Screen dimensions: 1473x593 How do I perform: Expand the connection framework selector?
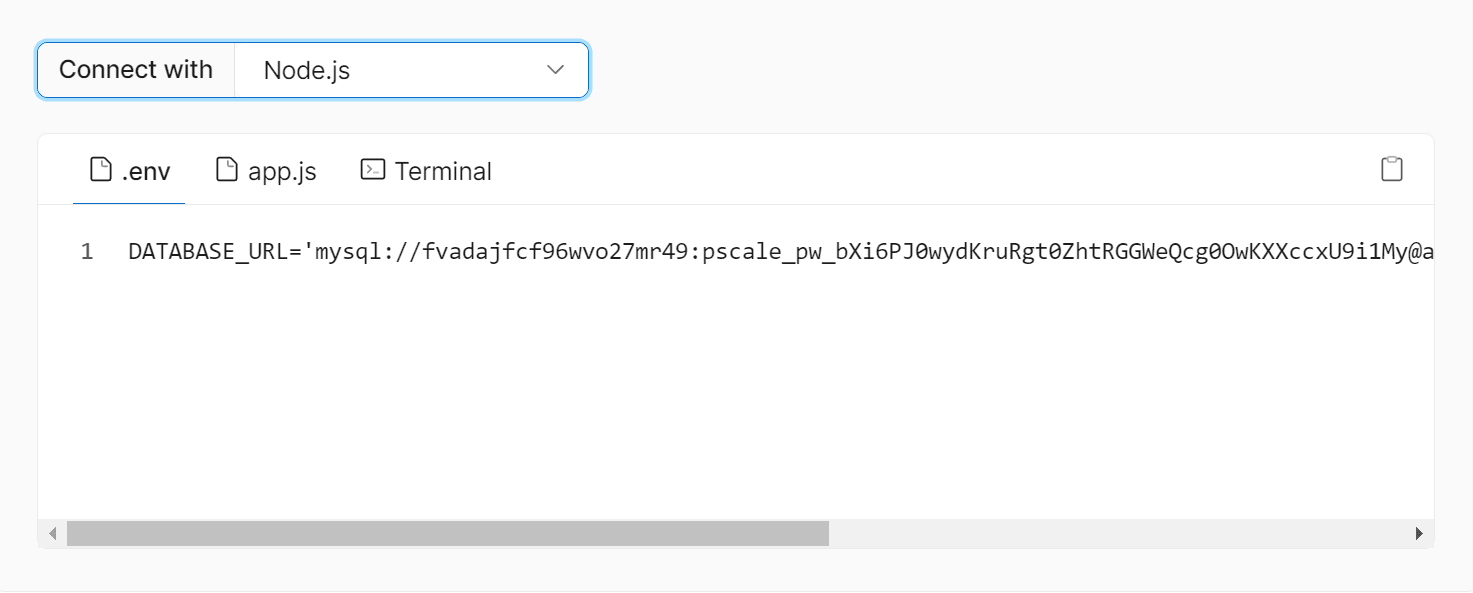pyautogui.click(x=410, y=70)
